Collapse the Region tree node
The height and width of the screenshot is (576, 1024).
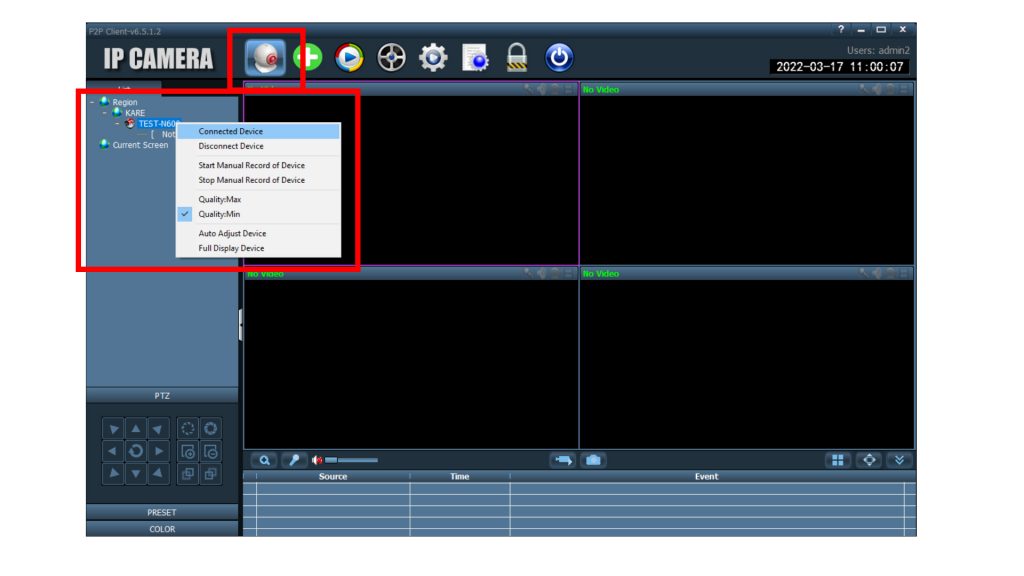(92, 102)
